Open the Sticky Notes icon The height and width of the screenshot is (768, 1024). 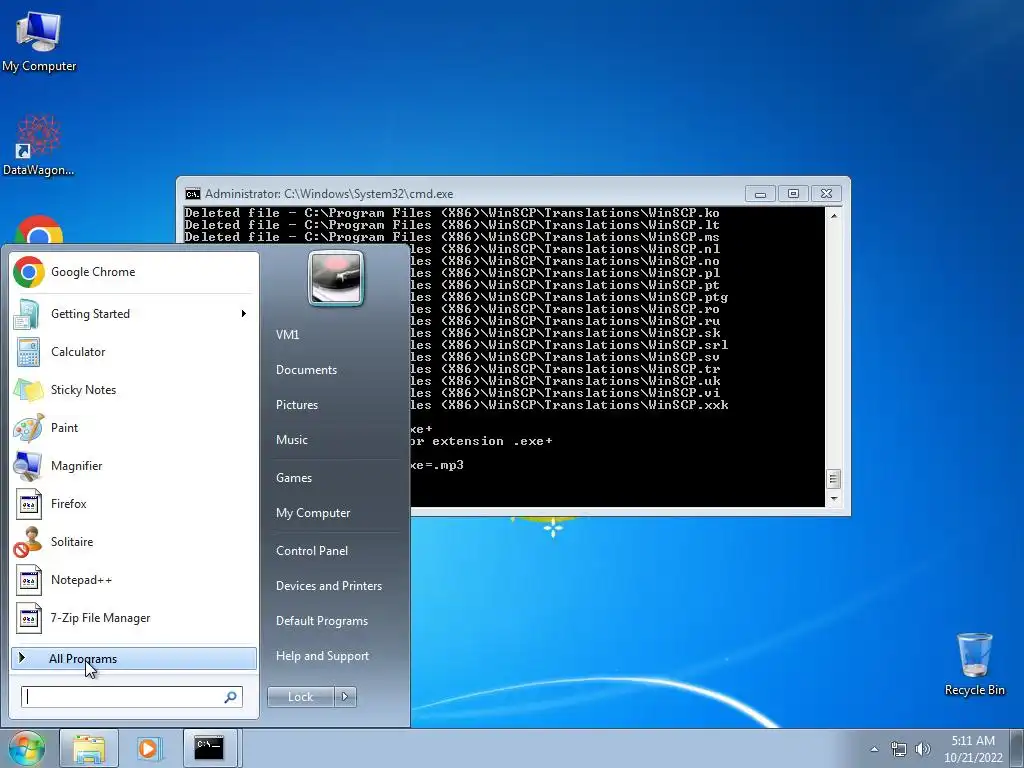click(29, 390)
